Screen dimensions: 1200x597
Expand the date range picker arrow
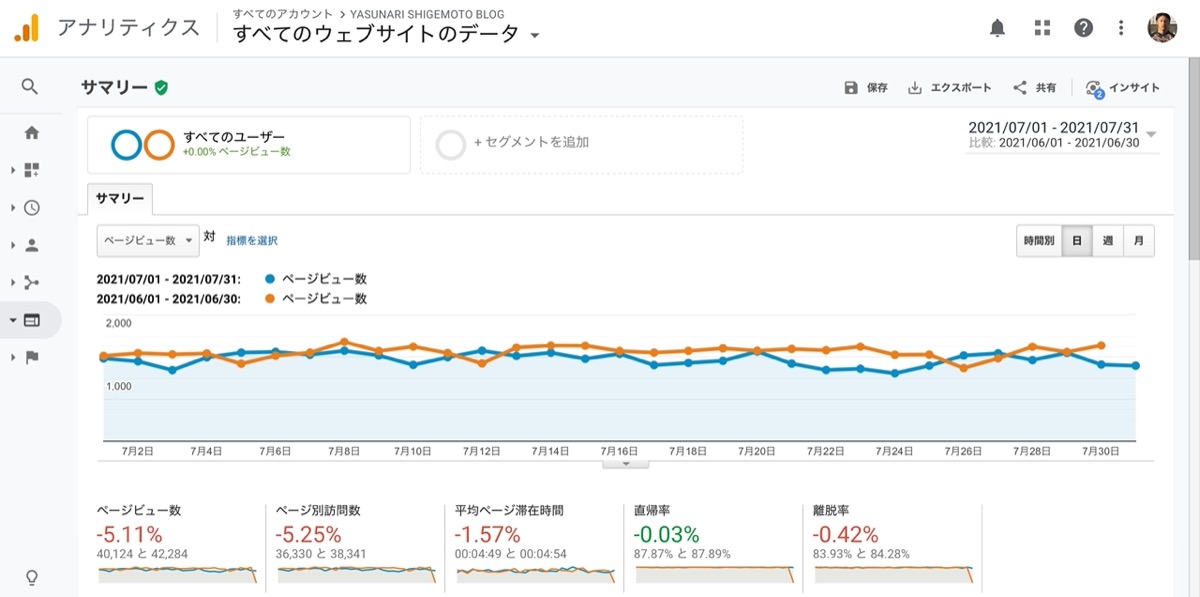[x=1151, y=135]
